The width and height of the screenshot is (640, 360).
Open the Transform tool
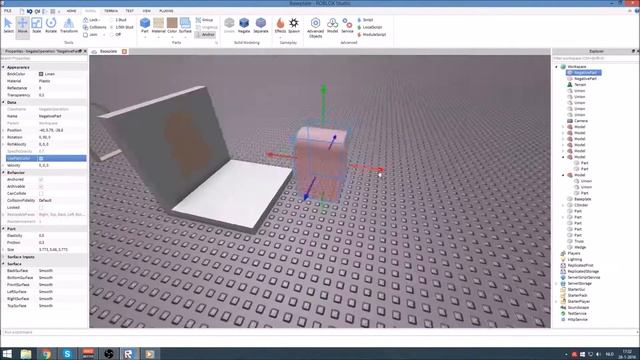[x=69, y=26]
